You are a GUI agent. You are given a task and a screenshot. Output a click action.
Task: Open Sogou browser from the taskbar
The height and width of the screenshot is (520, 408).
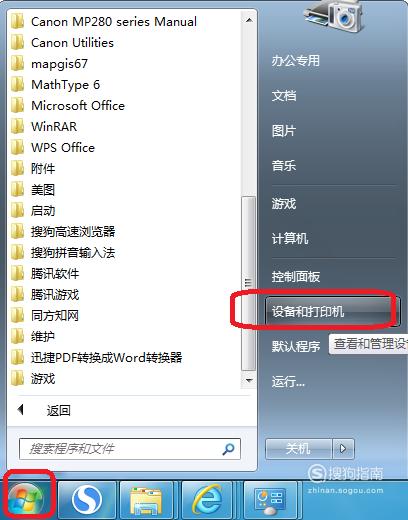87,500
